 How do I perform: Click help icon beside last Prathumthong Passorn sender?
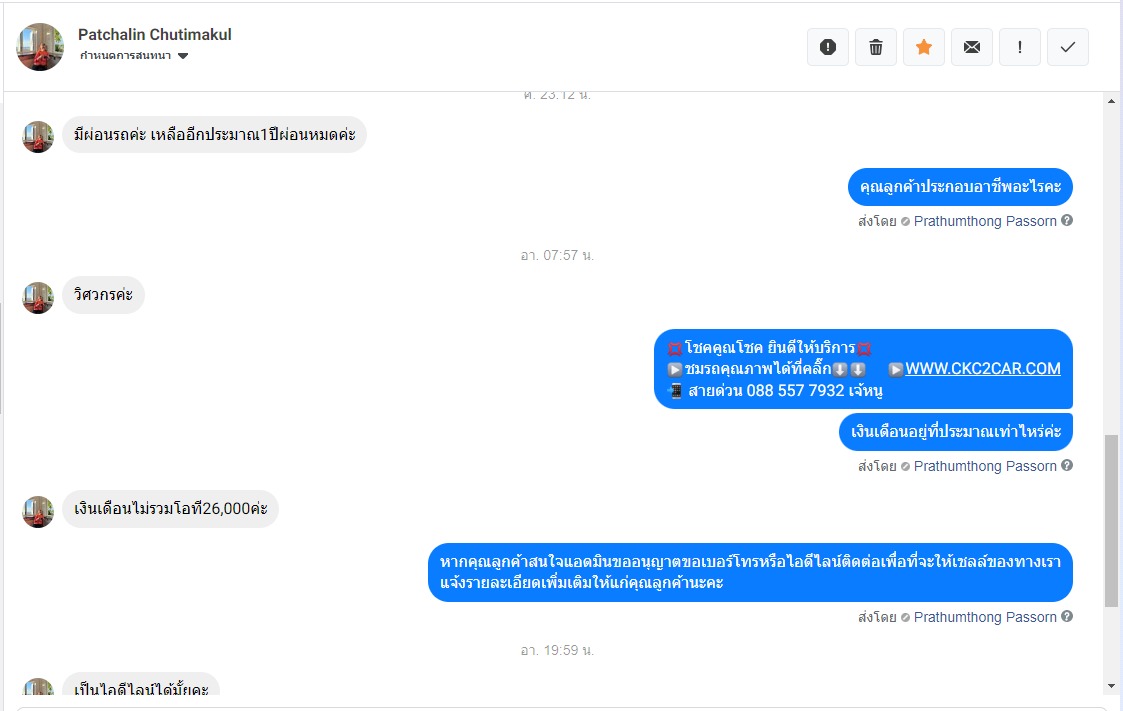(1067, 616)
